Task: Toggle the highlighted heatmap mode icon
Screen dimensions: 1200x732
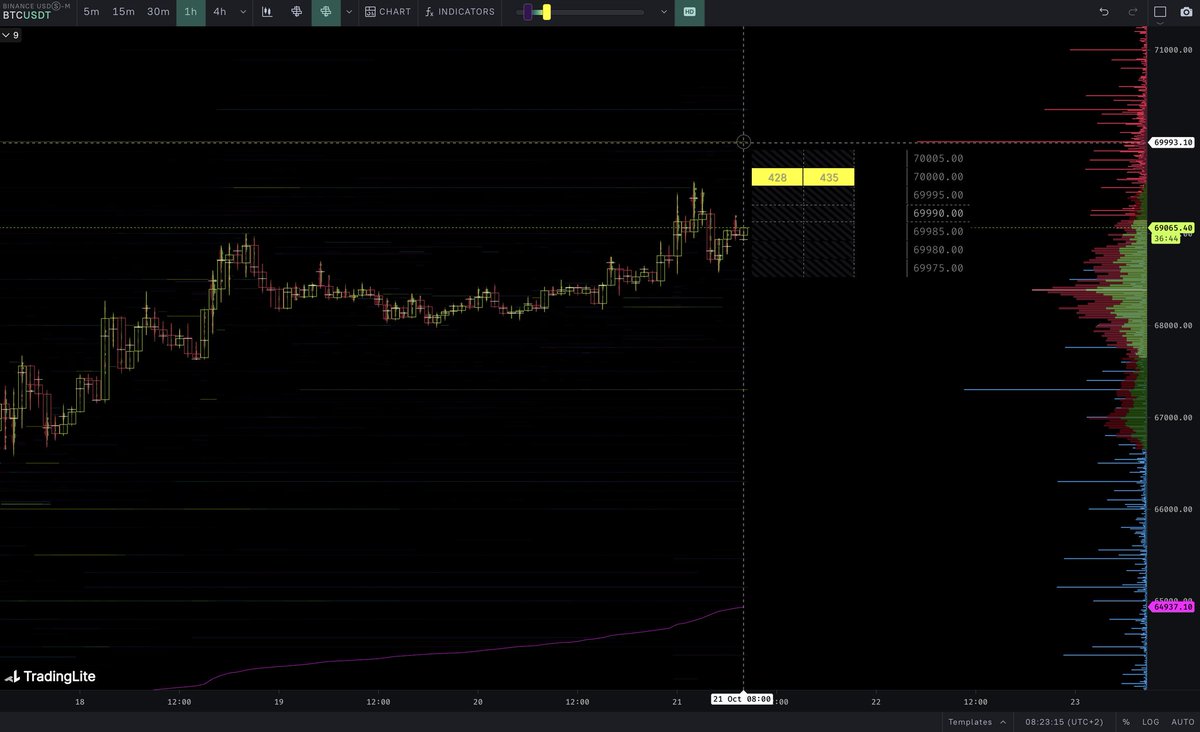Action: tap(325, 12)
